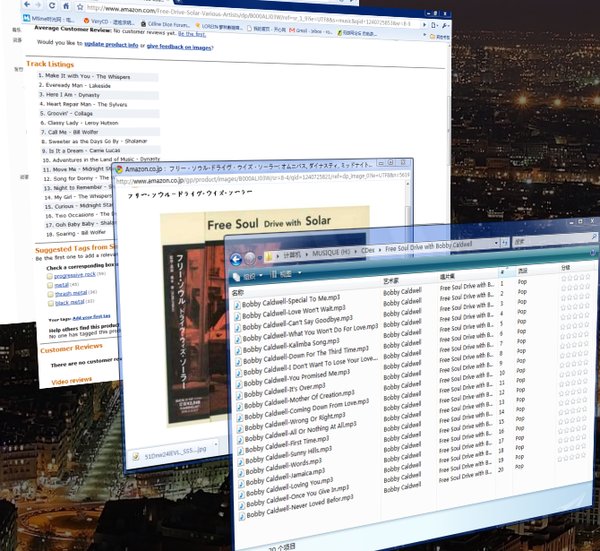Click the folder icon in the Explorer address bar
The image size is (600, 551).
[x=269, y=256]
